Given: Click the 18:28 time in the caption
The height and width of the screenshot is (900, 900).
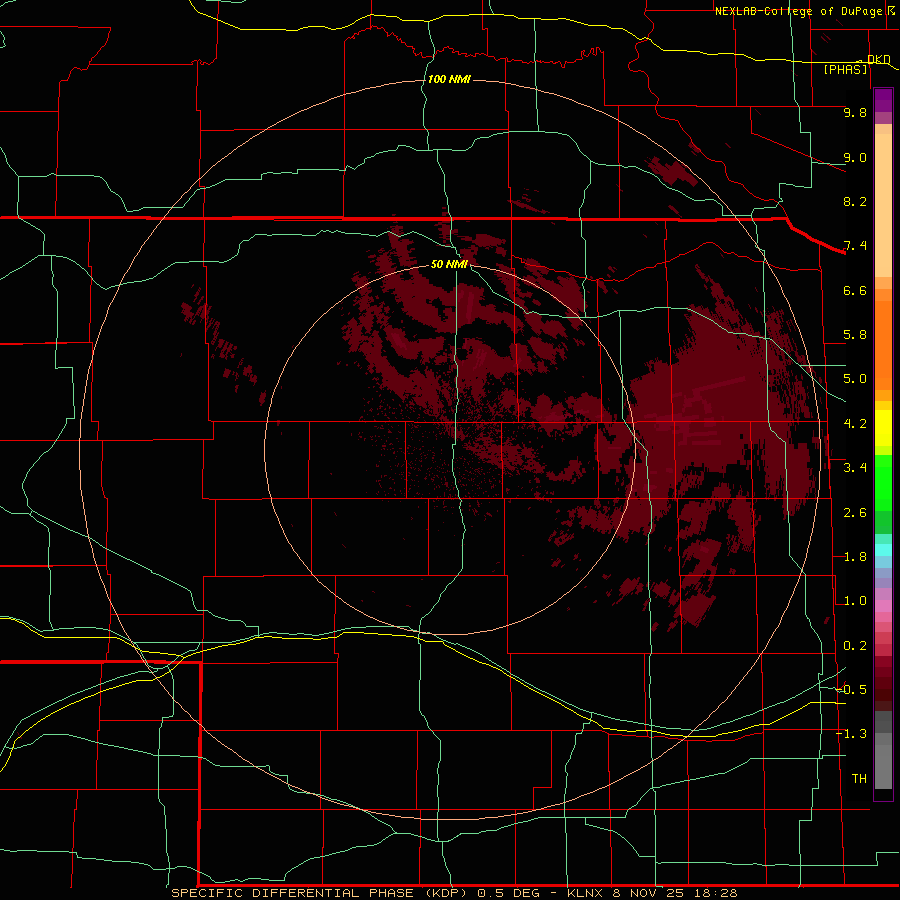Looking at the screenshot, I should 717,893.
